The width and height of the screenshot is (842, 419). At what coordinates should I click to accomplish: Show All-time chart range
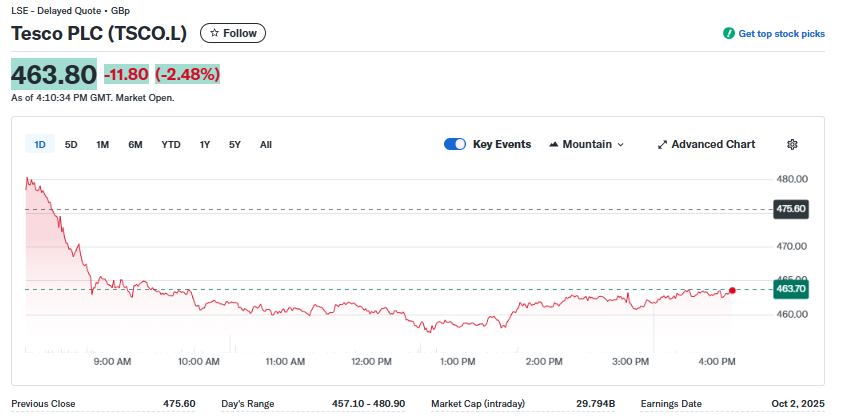(x=266, y=144)
